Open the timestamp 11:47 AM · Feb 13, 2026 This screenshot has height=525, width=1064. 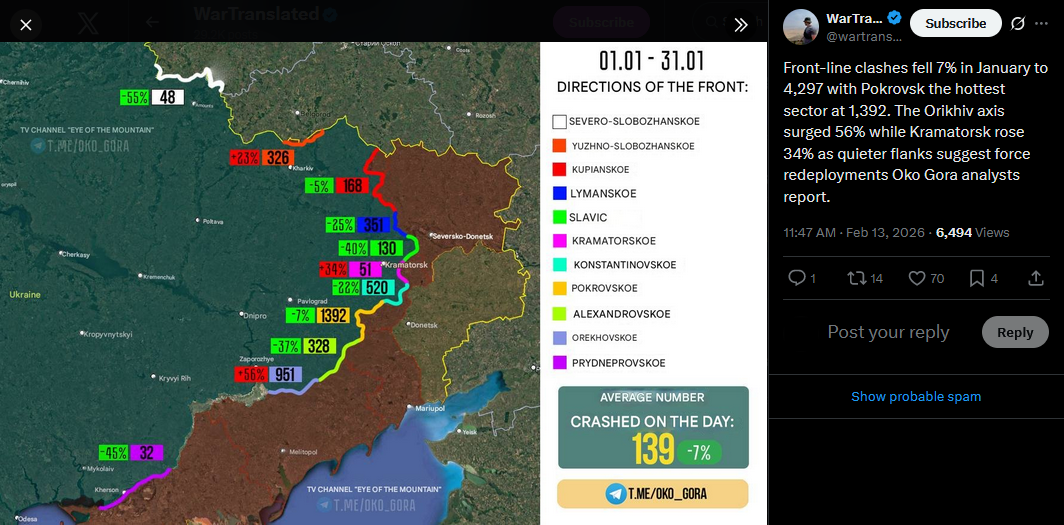[x=854, y=233]
